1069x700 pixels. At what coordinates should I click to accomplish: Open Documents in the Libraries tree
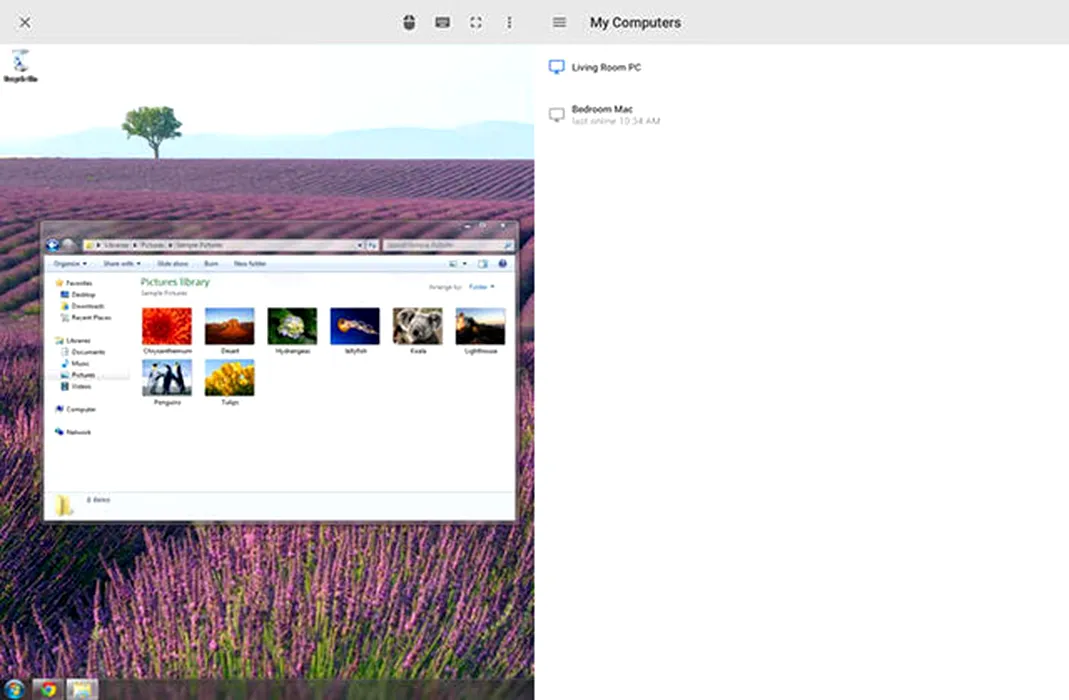click(88, 352)
